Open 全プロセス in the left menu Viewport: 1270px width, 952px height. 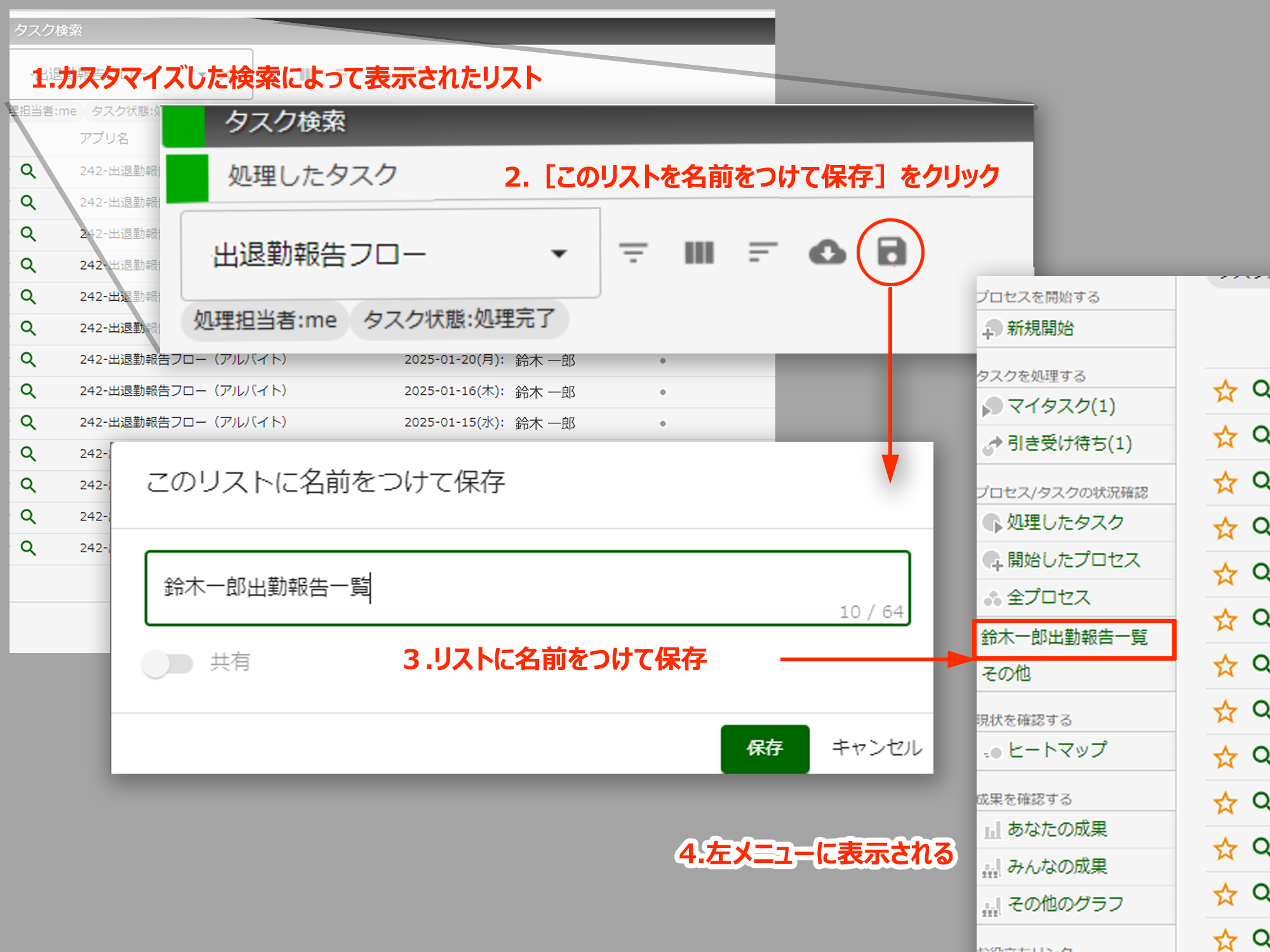(1046, 597)
